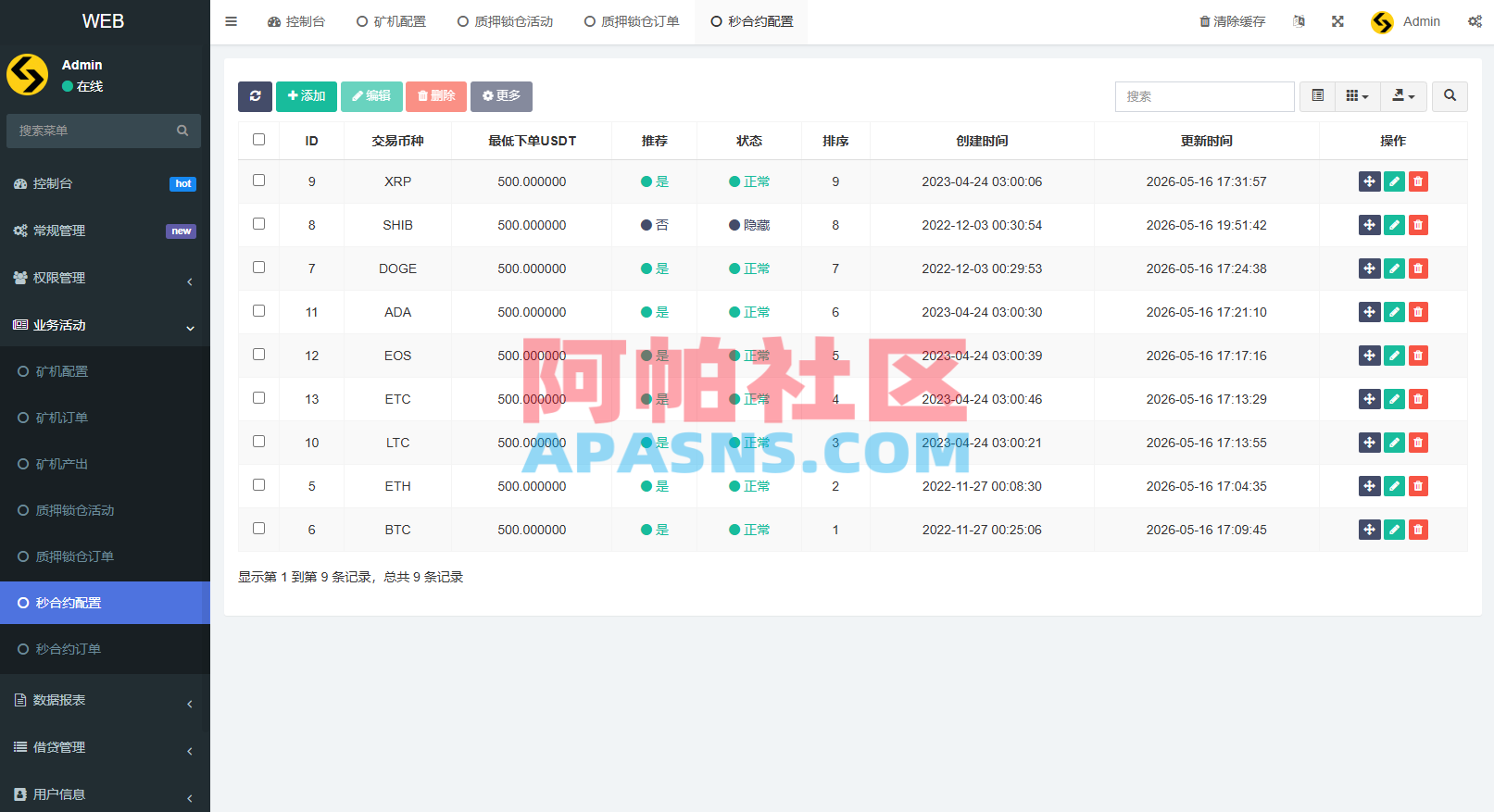Check the ETC row checkbox
The width and height of the screenshot is (1494, 812).
coord(258,398)
